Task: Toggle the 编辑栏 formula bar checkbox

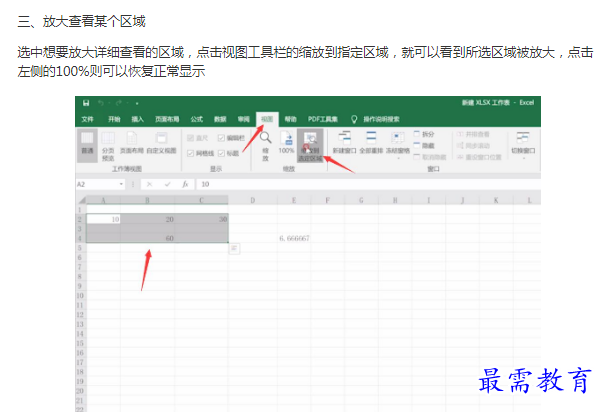Action: pyautogui.click(x=221, y=138)
